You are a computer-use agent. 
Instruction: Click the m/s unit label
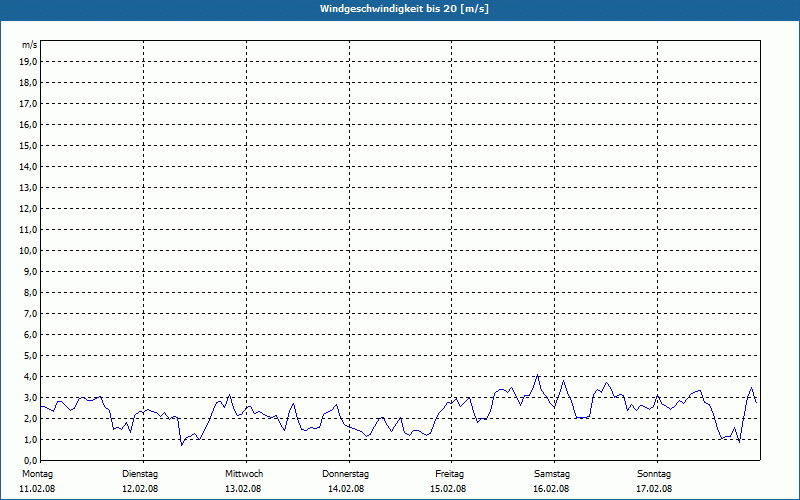coord(30,45)
